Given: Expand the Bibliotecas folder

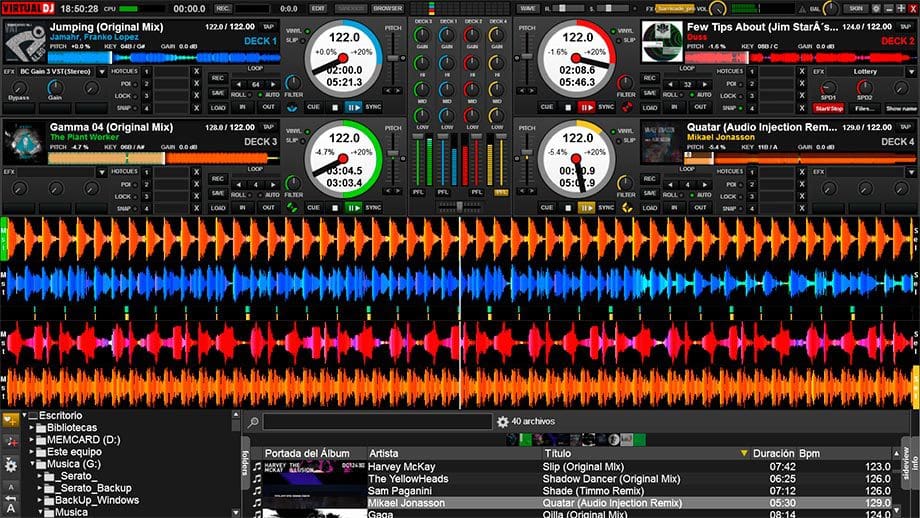Looking at the screenshot, I should click(x=32, y=428).
